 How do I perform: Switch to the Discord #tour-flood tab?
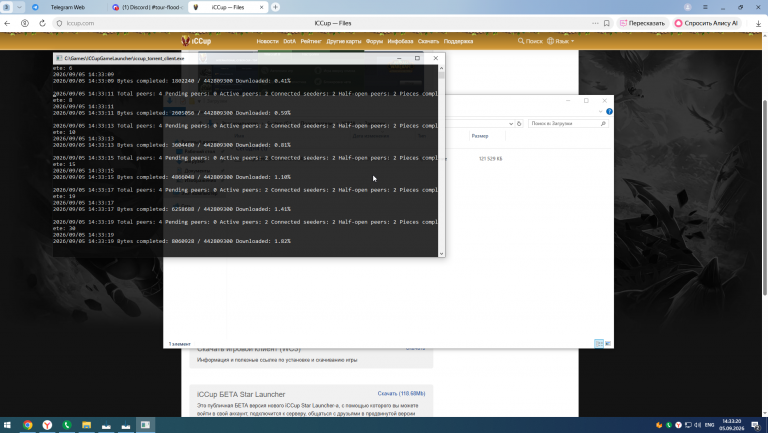coord(148,7)
